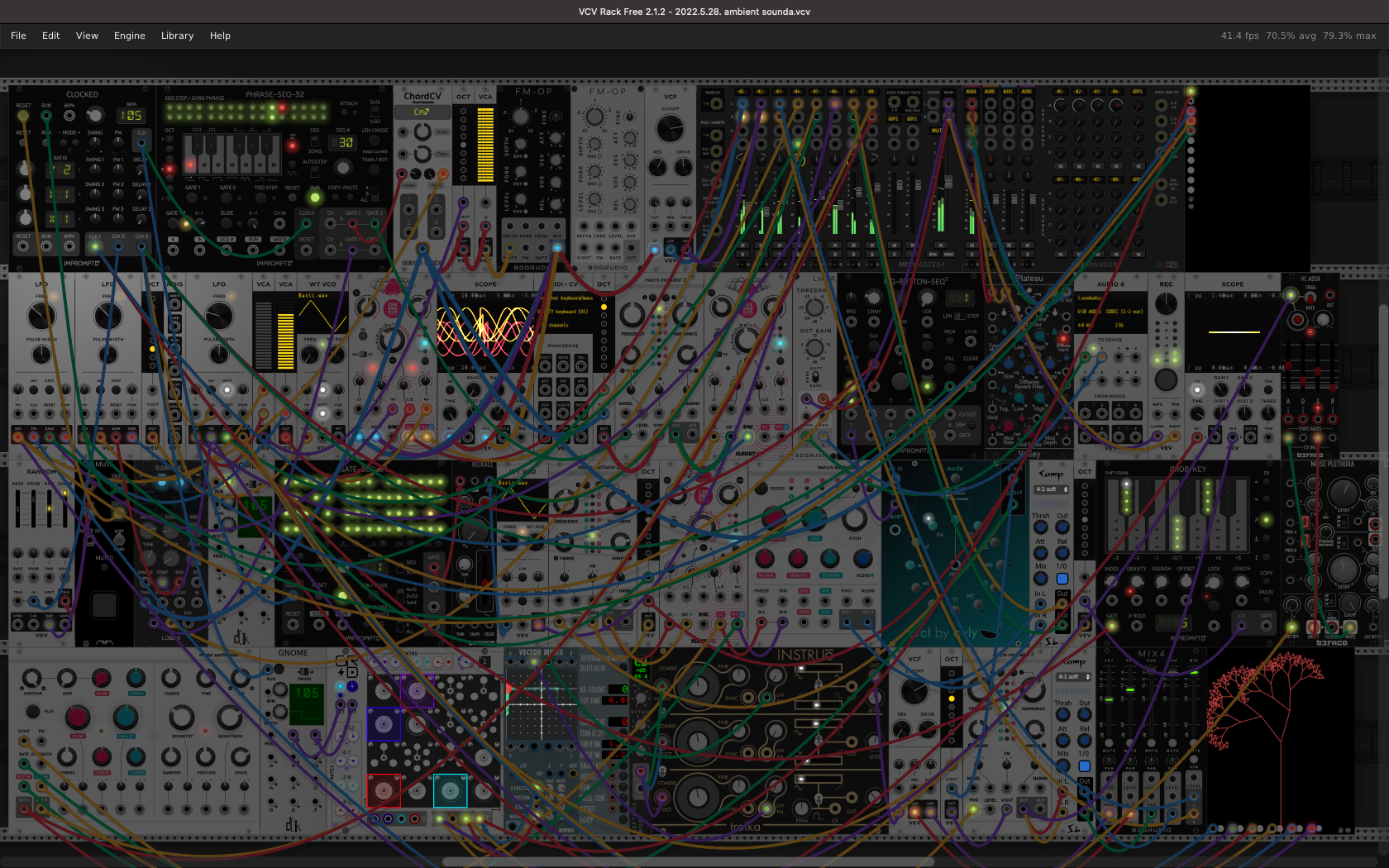Click the Cm7 chord display on ChordCV
This screenshot has height=868, width=1389.
point(422,112)
